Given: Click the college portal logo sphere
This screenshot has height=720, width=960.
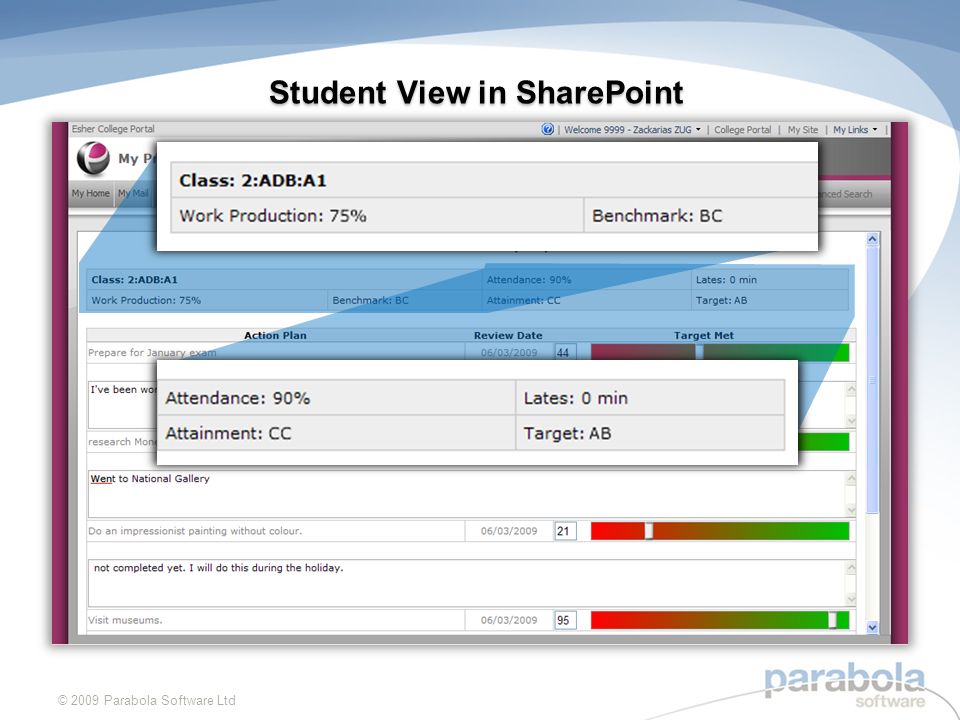Looking at the screenshot, I should pos(93,159).
